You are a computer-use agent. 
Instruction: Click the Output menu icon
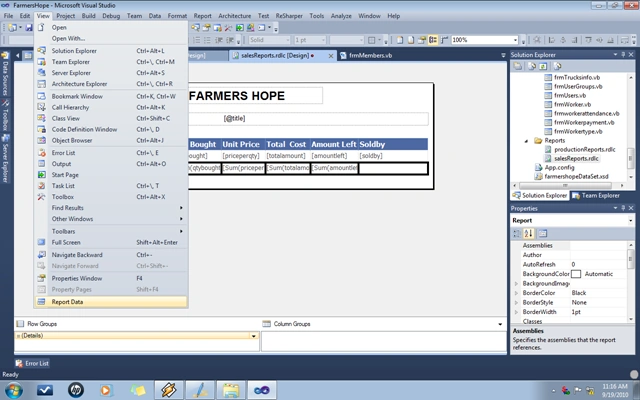41,164
